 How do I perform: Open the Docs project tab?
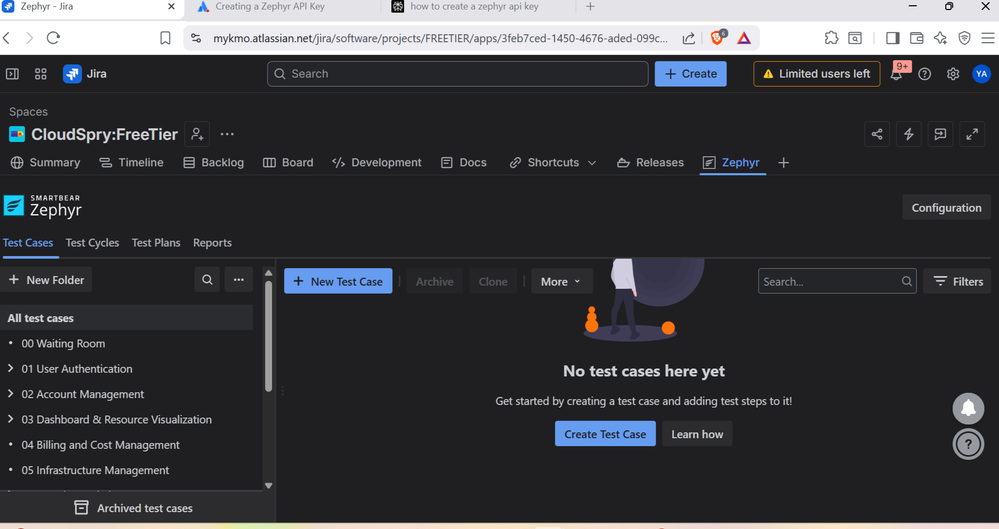pyautogui.click(x=464, y=163)
